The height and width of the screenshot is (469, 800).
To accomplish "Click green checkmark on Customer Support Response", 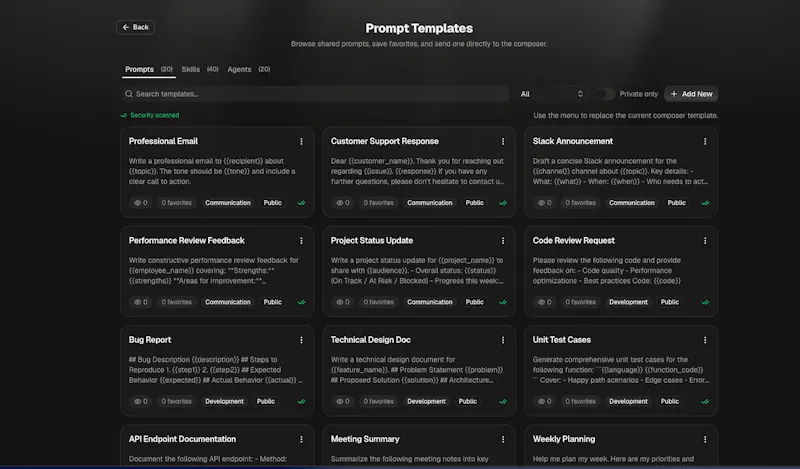I will (503, 203).
